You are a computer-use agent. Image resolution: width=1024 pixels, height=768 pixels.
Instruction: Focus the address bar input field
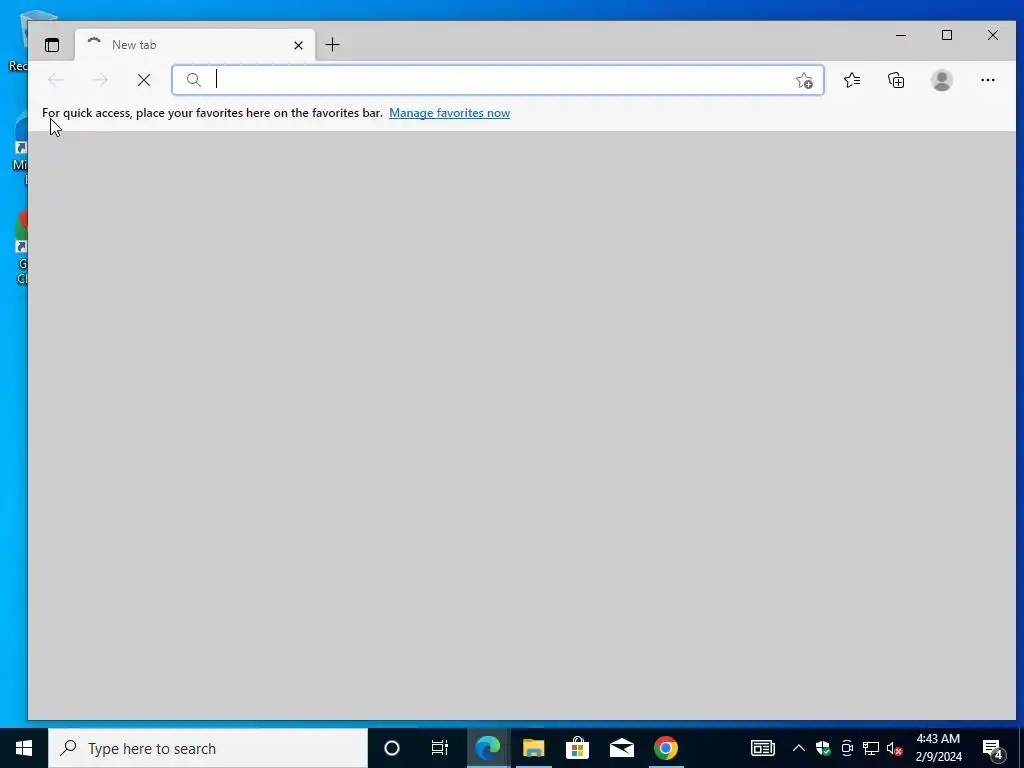(x=500, y=80)
